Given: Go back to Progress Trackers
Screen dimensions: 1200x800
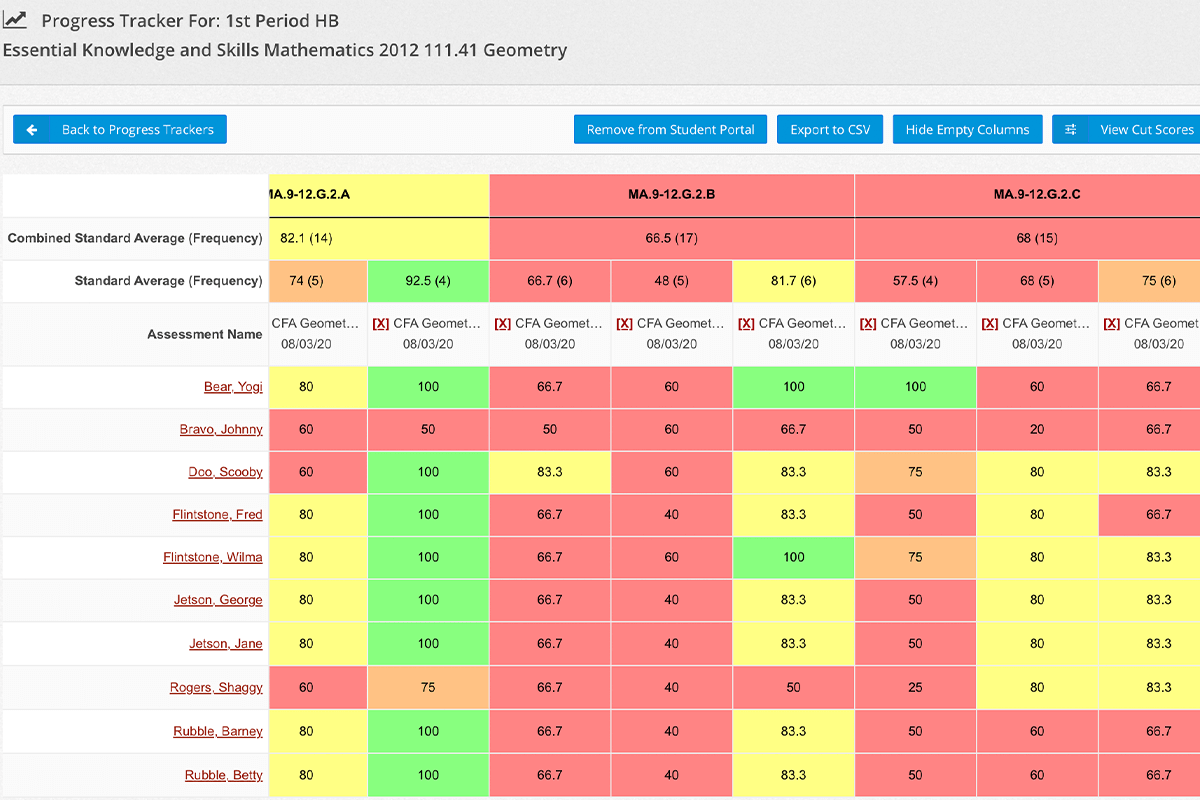Looking at the screenshot, I should (120, 130).
